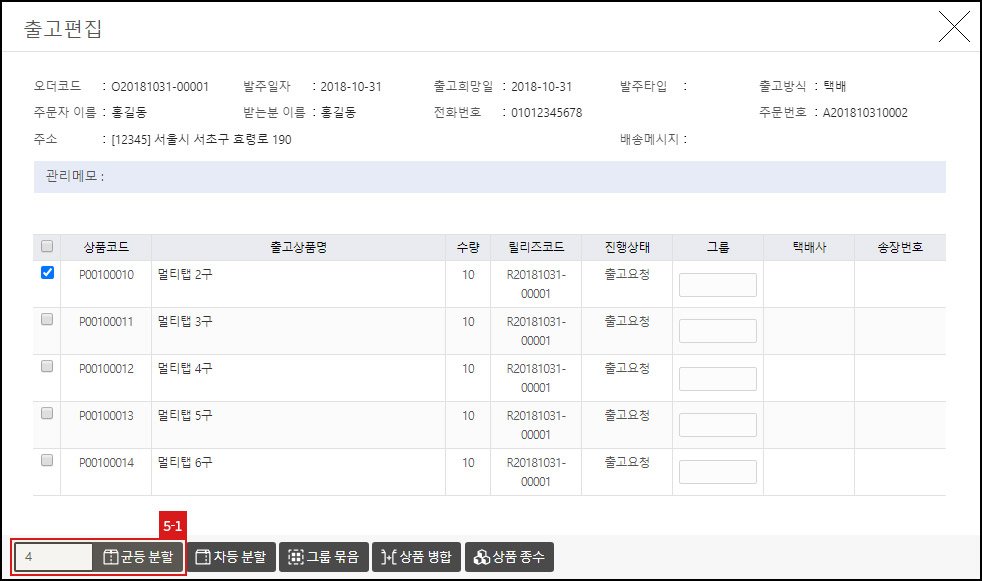
Task: Click the 상품 종수 (product count) button
Action: 509,558
